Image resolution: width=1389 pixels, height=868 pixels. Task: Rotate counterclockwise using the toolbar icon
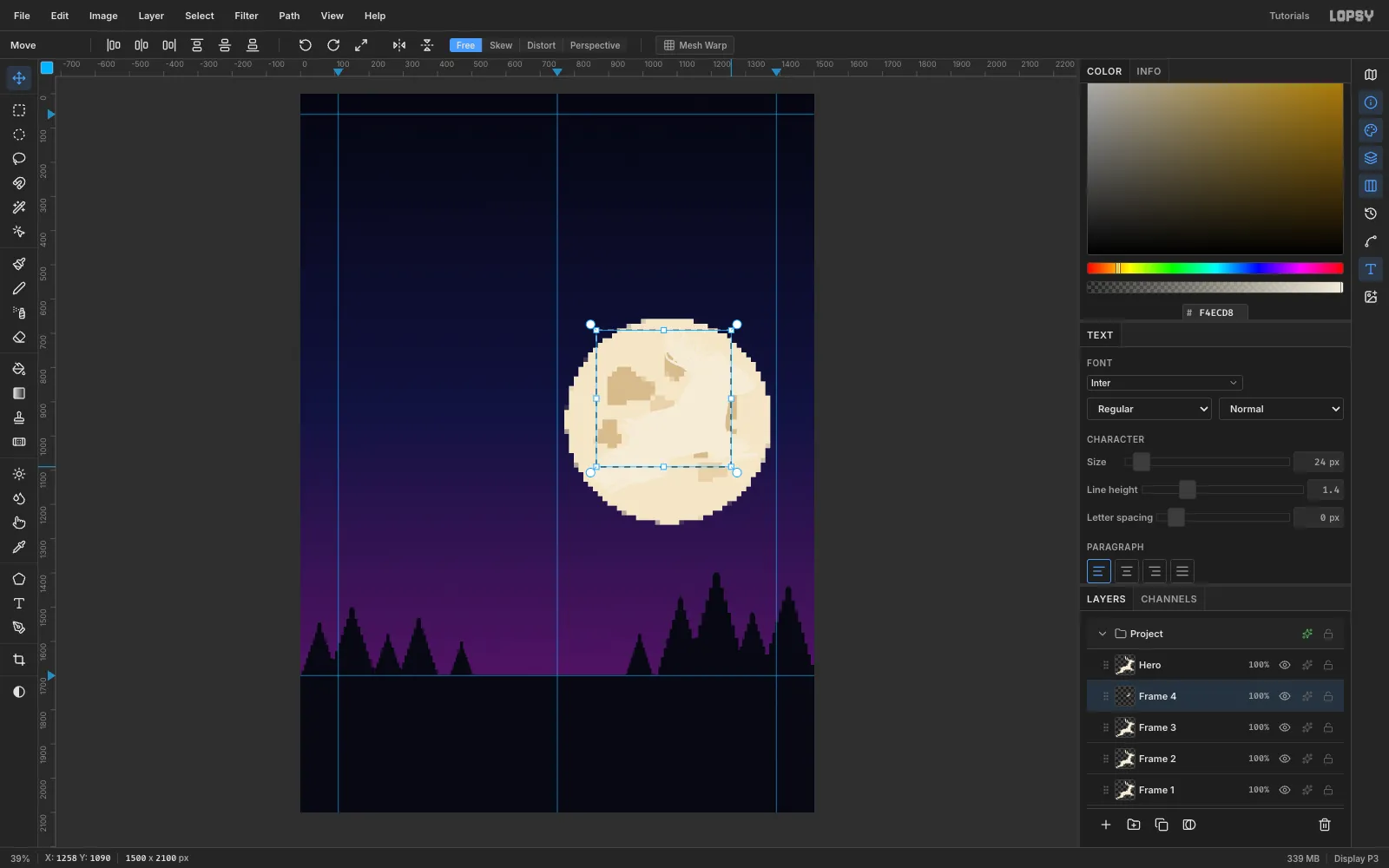(306, 45)
